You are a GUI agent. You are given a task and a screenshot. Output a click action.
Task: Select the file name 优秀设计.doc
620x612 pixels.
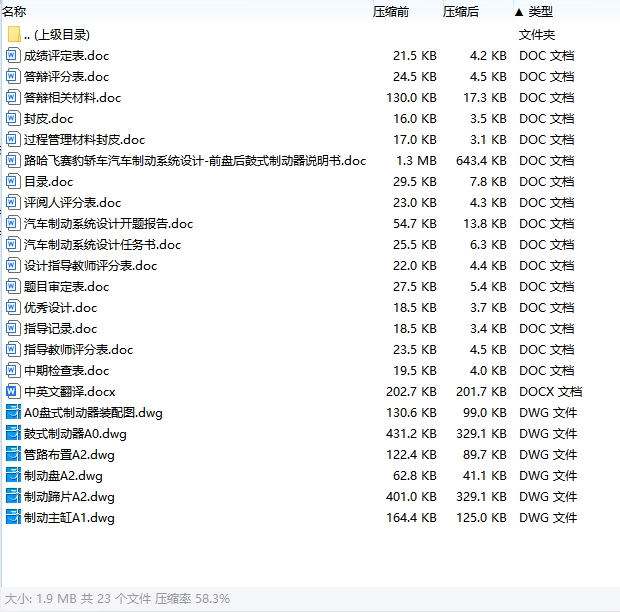(x=60, y=307)
